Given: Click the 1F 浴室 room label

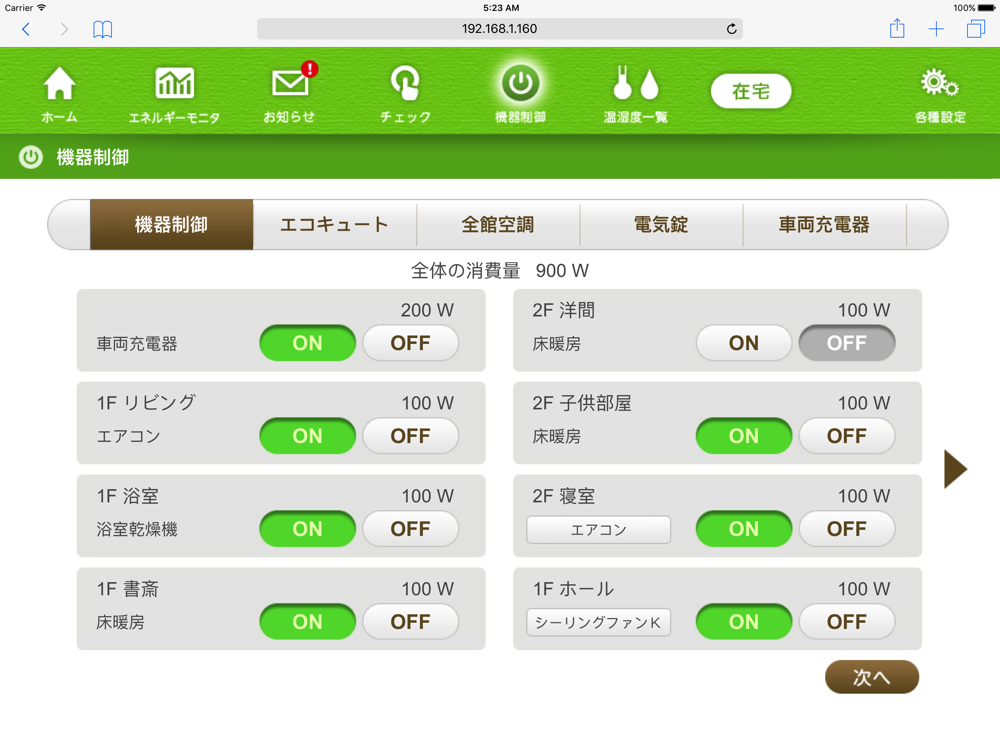Looking at the screenshot, I should pyautogui.click(x=128, y=496).
